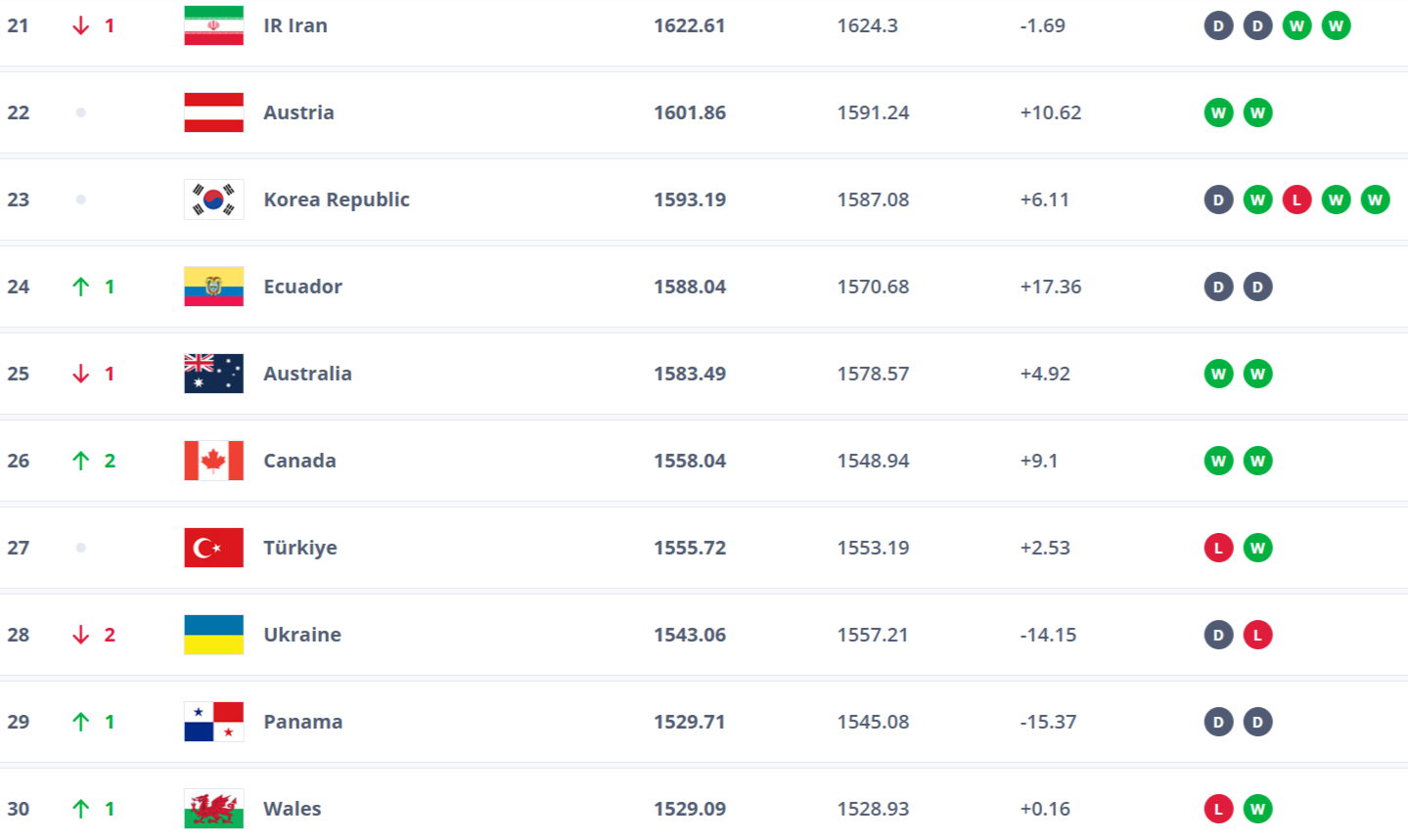Image resolution: width=1408 pixels, height=840 pixels.
Task: Open the Ecuador team name link
Action: pos(302,287)
